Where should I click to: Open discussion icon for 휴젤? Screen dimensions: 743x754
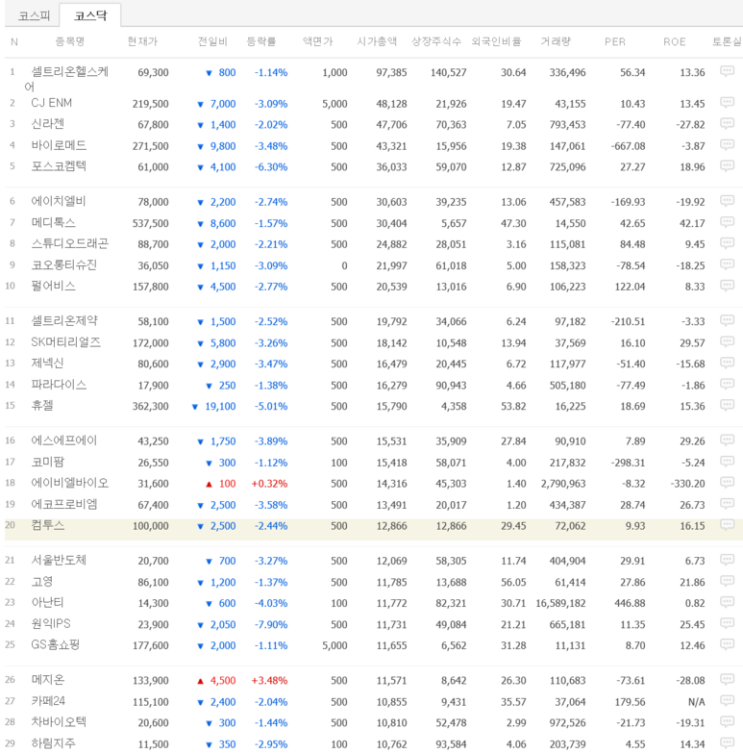tap(727, 405)
